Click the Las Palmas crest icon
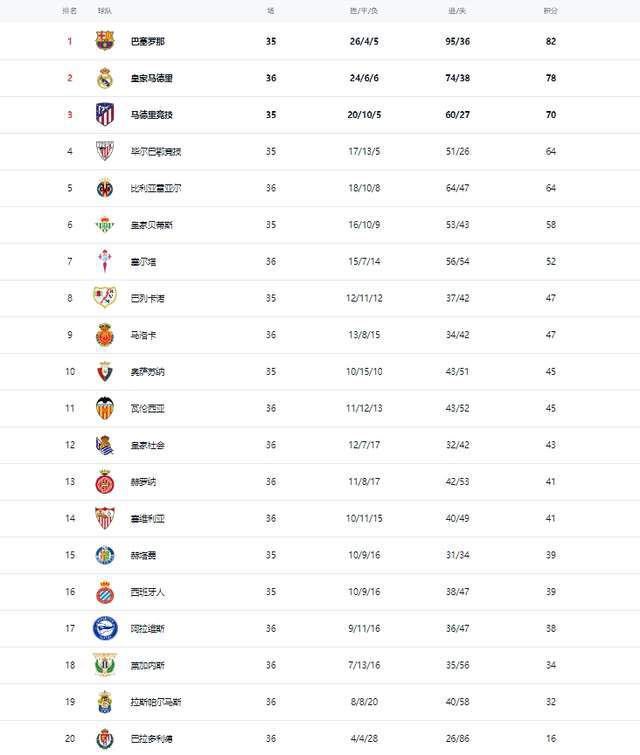This screenshot has width=640, height=755. [104, 701]
